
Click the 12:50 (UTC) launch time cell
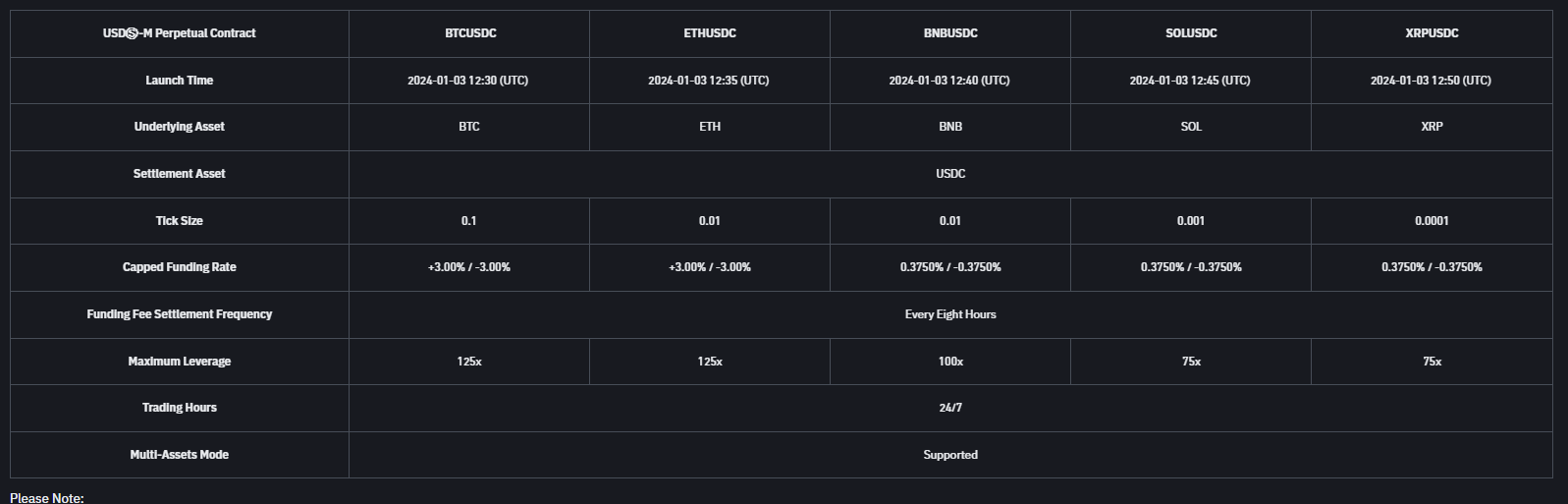click(1431, 81)
